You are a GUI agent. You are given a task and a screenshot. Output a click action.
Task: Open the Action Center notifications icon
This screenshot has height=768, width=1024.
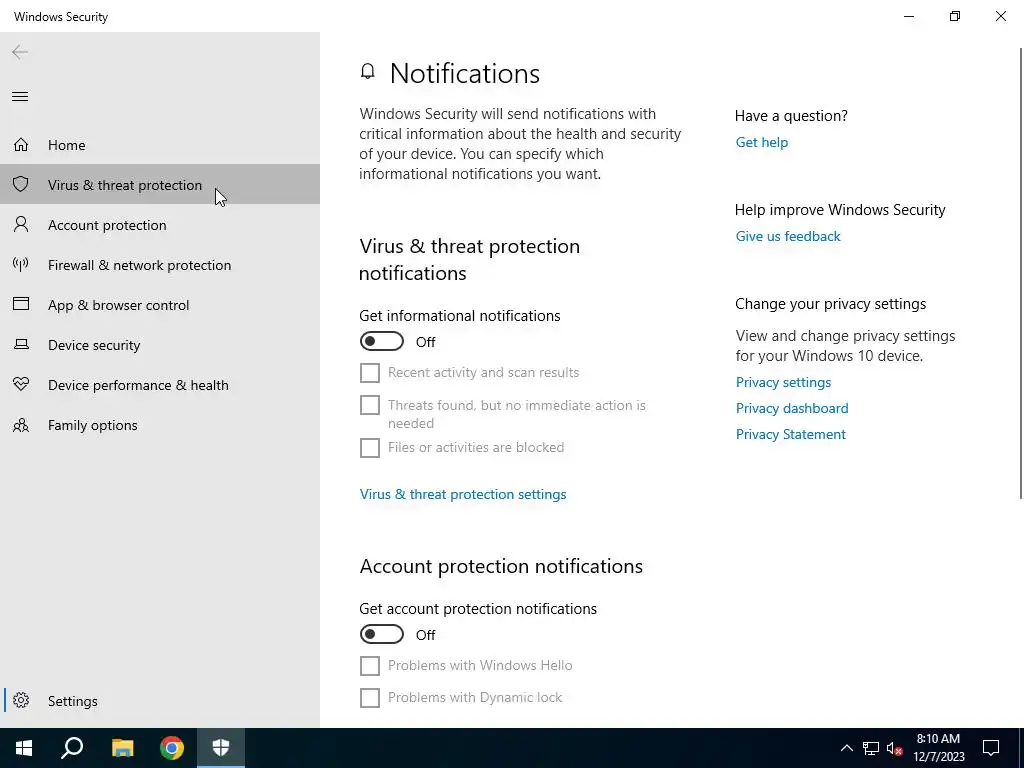click(991, 748)
